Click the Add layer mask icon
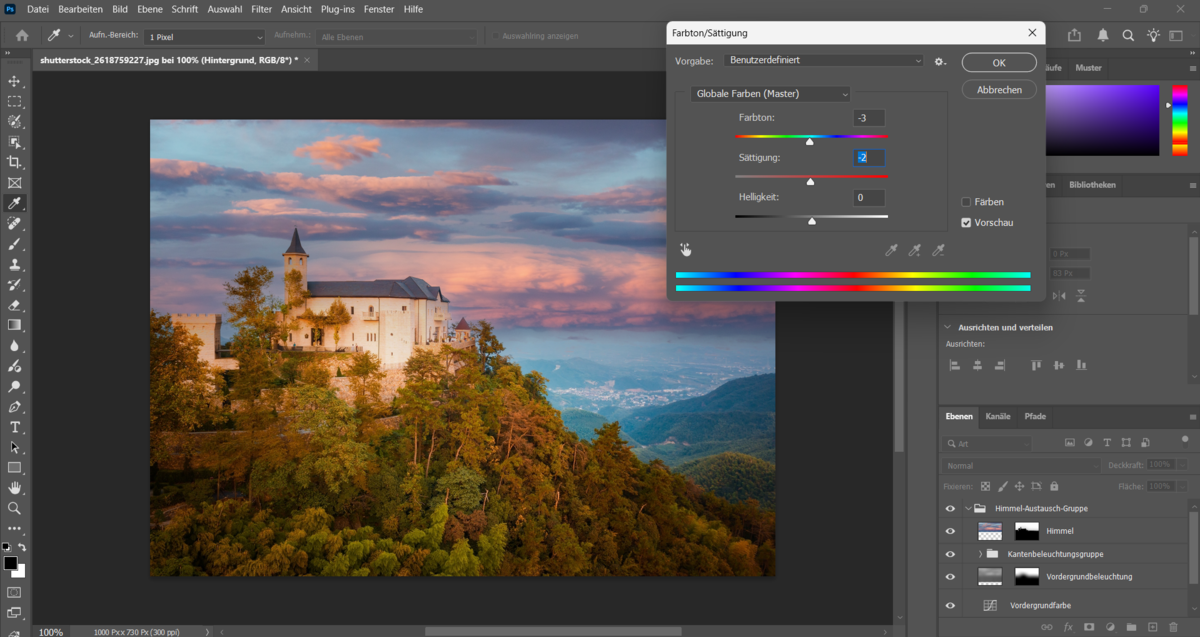This screenshot has width=1200, height=637. tap(1089, 626)
